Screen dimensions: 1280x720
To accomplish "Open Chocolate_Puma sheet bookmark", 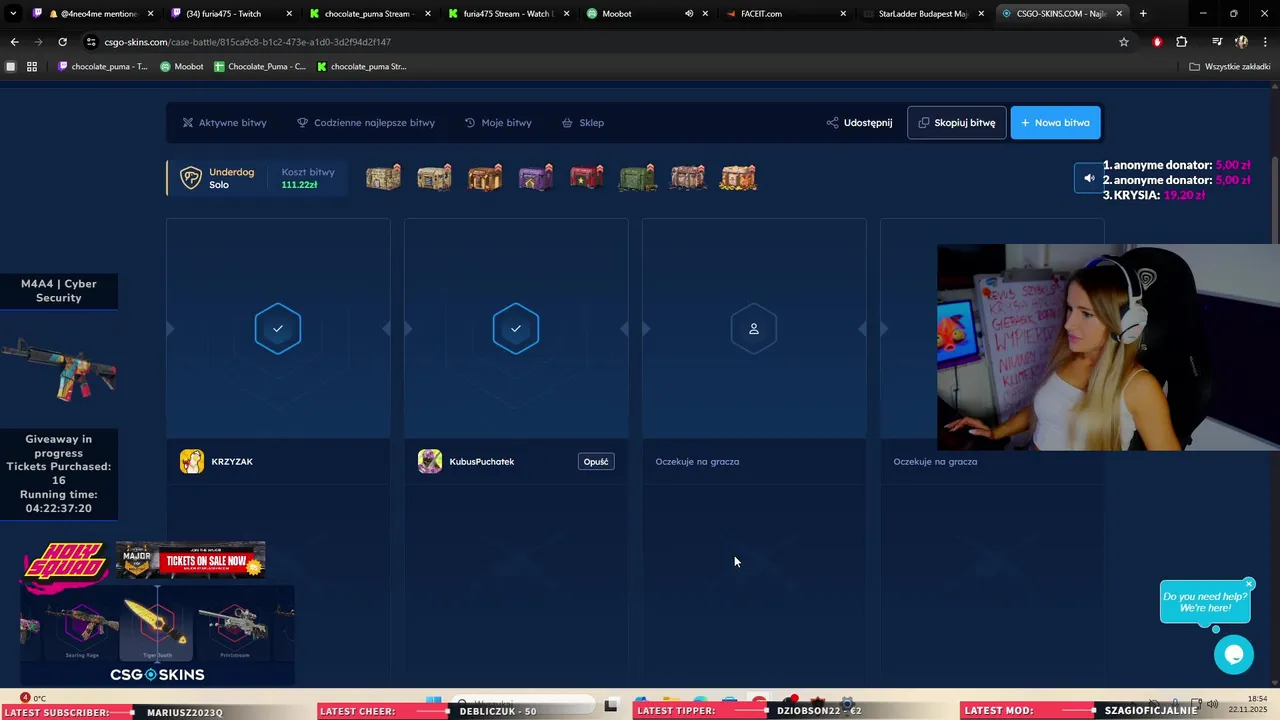I will 260,66.
